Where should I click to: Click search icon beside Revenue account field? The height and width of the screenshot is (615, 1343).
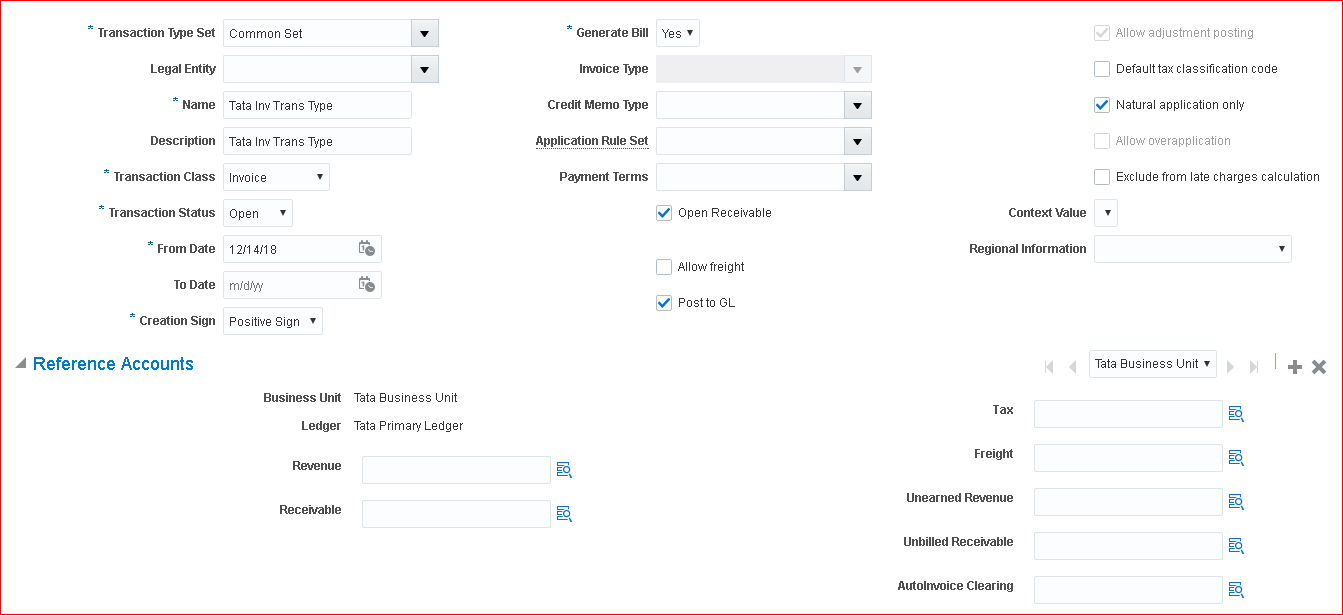point(564,470)
